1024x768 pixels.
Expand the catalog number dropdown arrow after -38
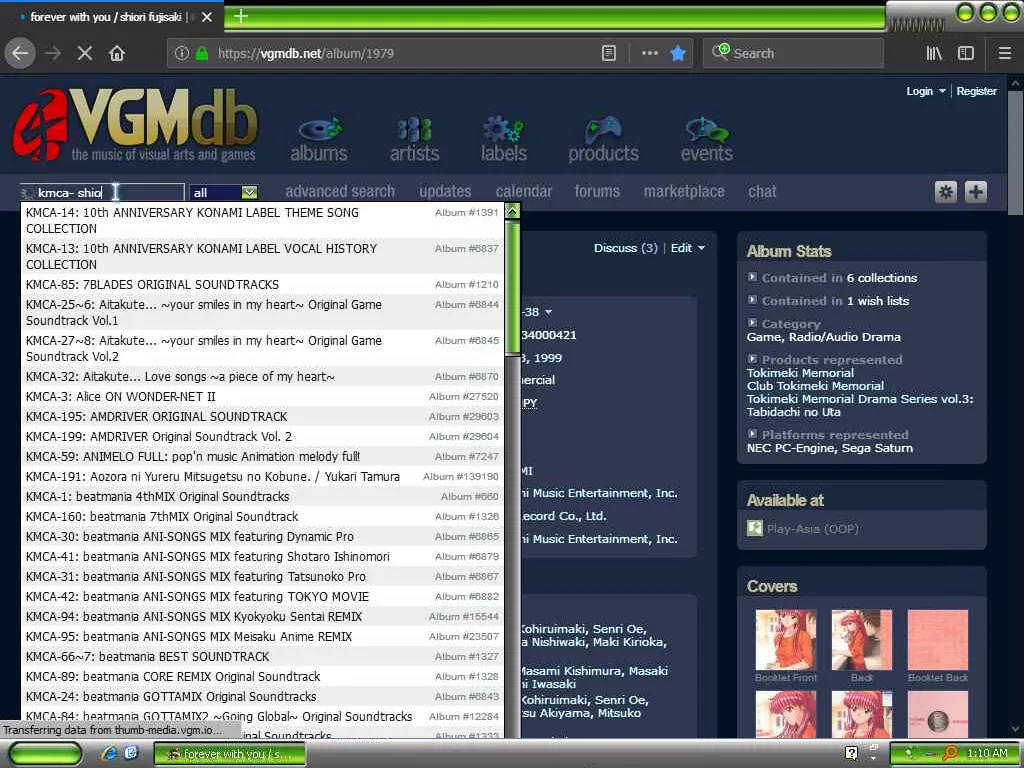pos(549,312)
